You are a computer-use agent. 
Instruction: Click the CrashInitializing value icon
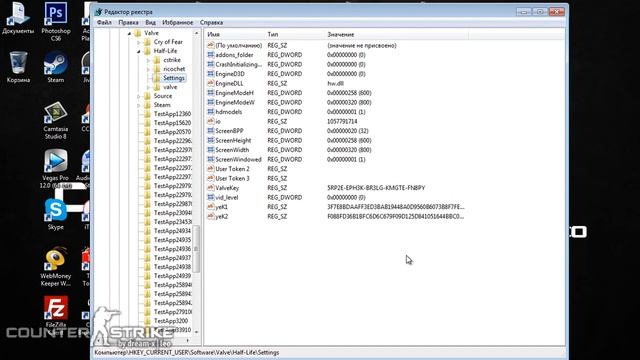(x=211, y=64)
